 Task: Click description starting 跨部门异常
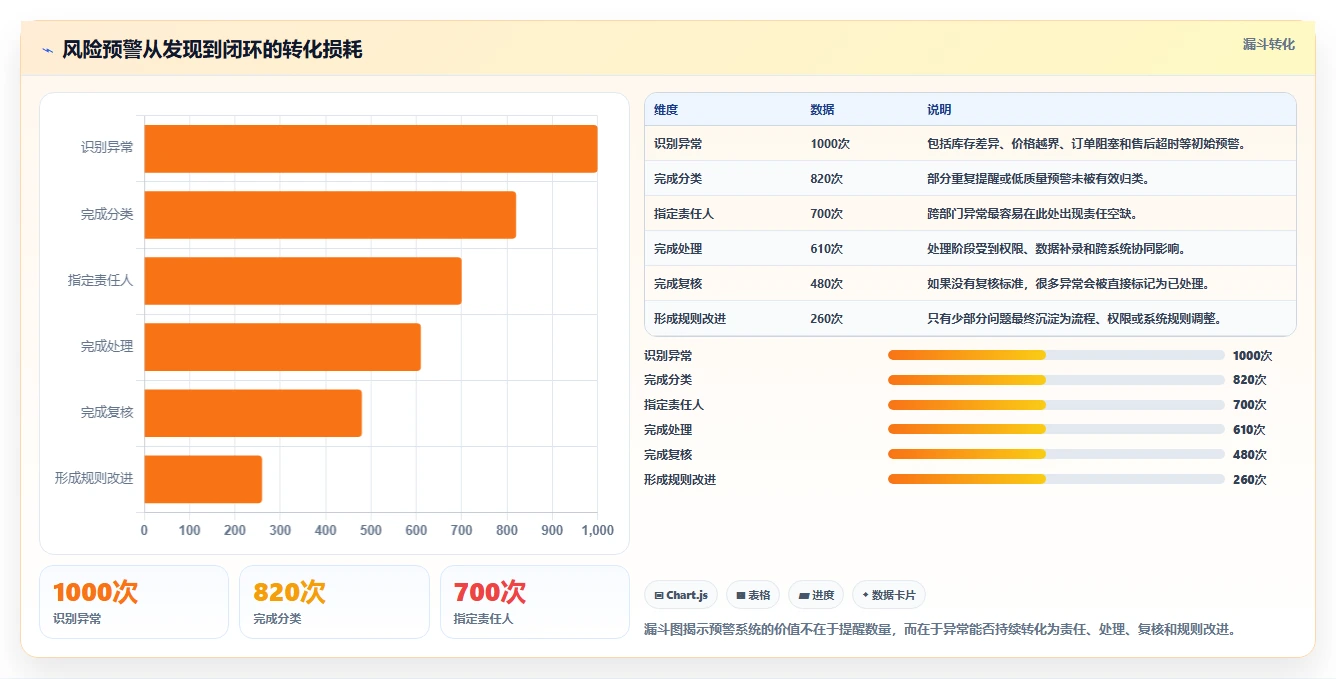pos(1032,214)
